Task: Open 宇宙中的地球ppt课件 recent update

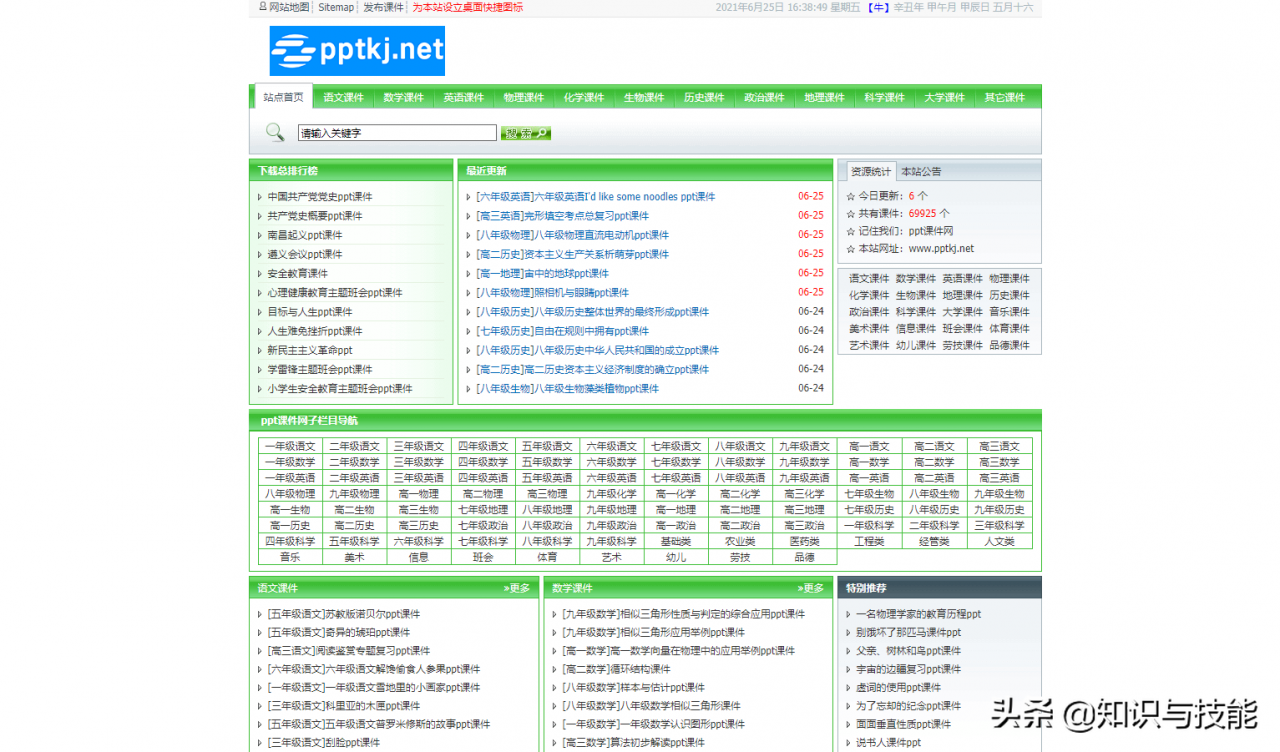Action: pos(542,273)
